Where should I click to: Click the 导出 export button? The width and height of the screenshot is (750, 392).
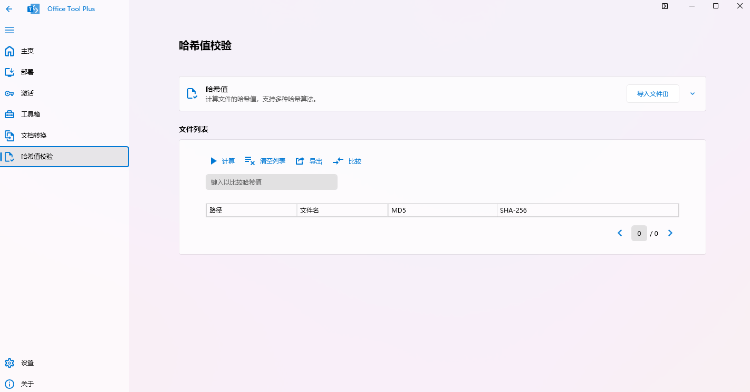pos(309,161)
